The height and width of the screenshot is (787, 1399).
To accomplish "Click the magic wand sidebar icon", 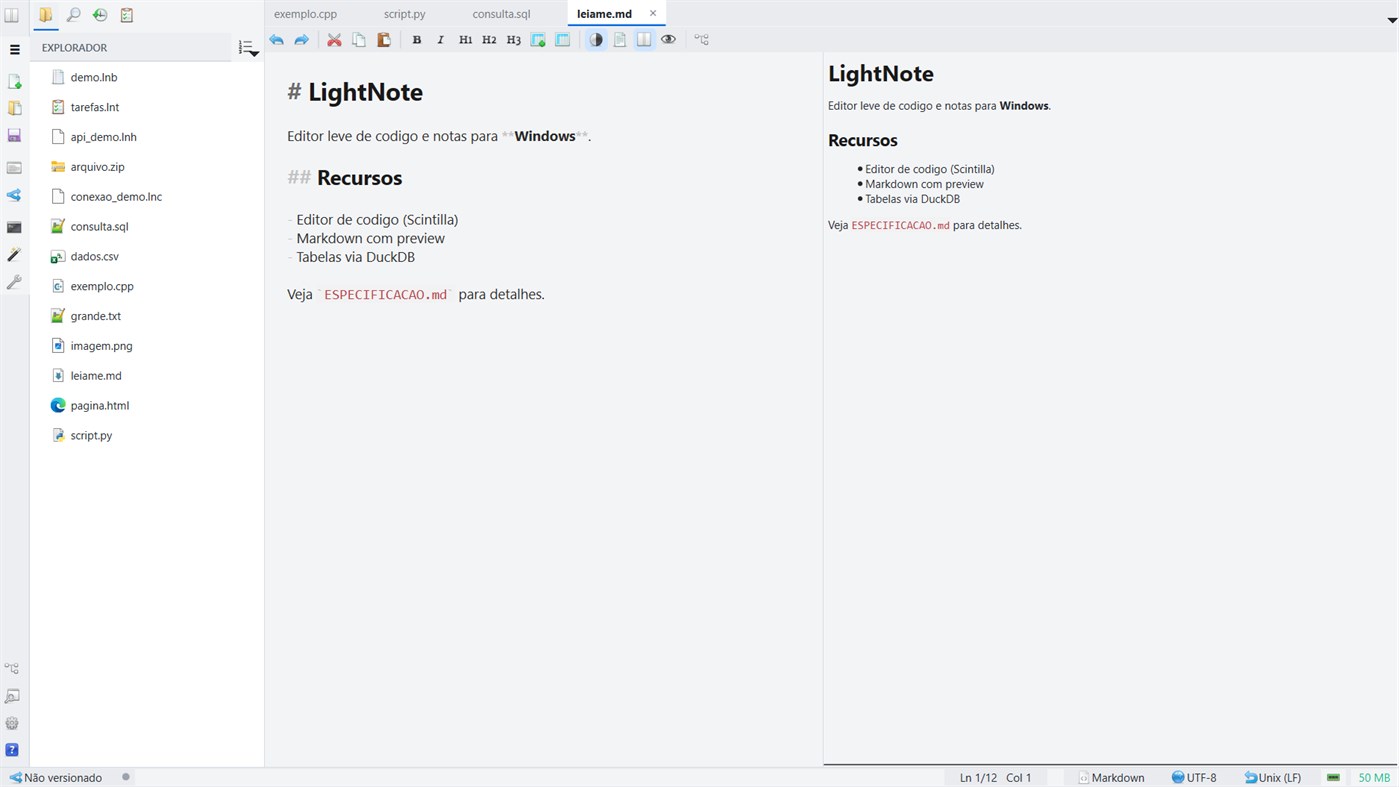I will click(14, 255).
